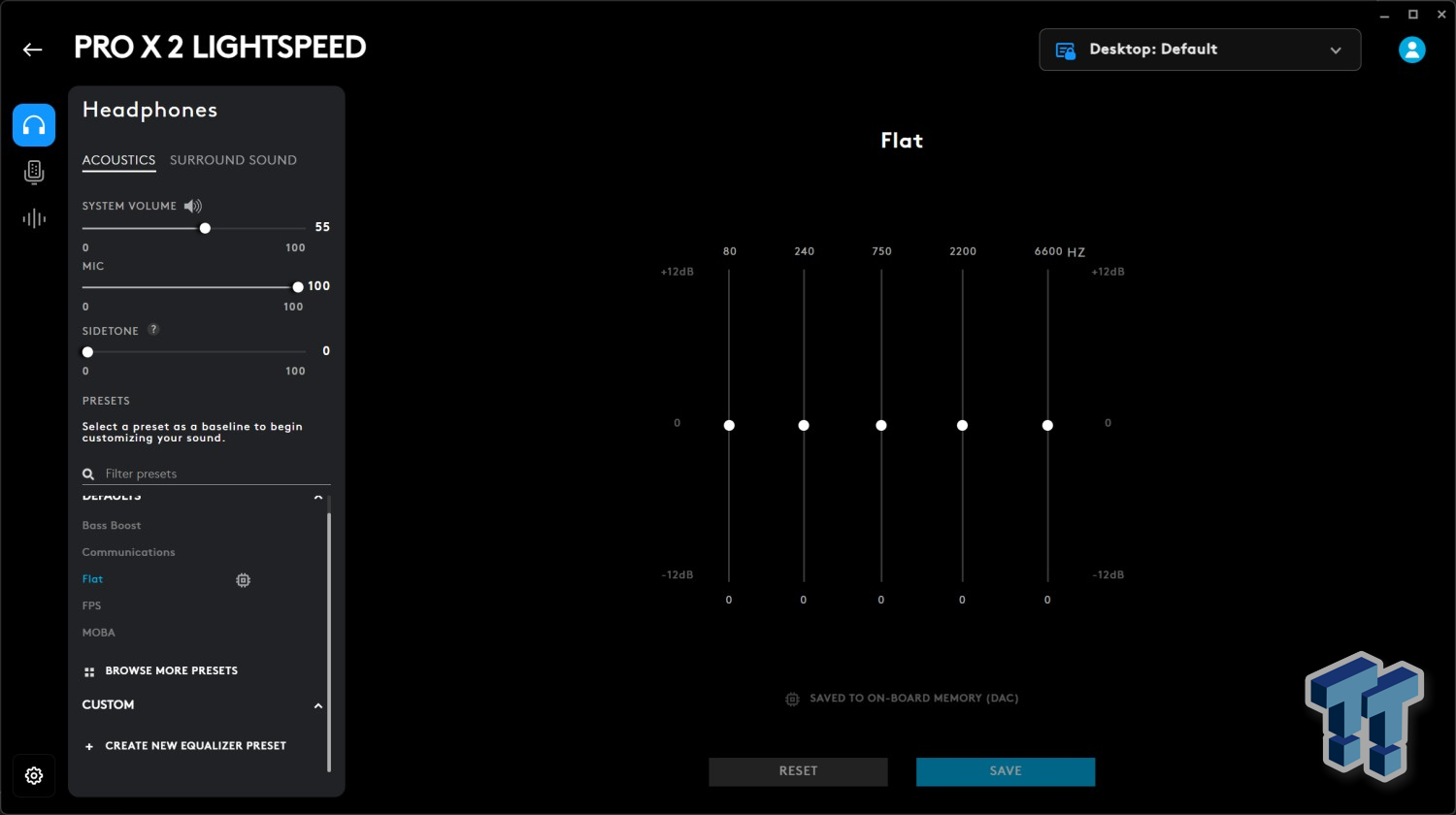Screen dimensions: 1456x815
Task: Open the equalizer waveform sidebar icon
Action: [34, 218]
